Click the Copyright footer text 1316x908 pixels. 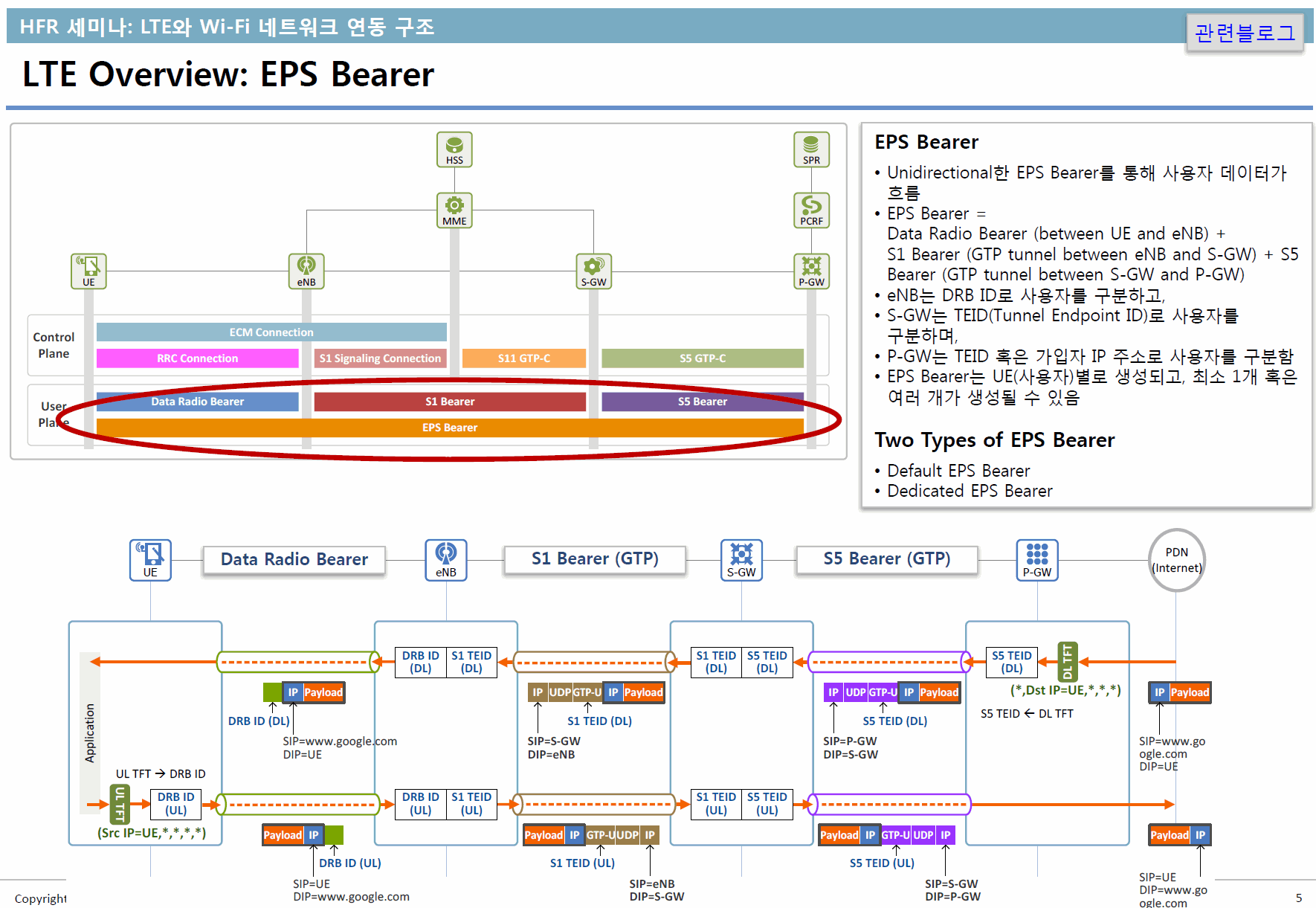click(40, 899)
